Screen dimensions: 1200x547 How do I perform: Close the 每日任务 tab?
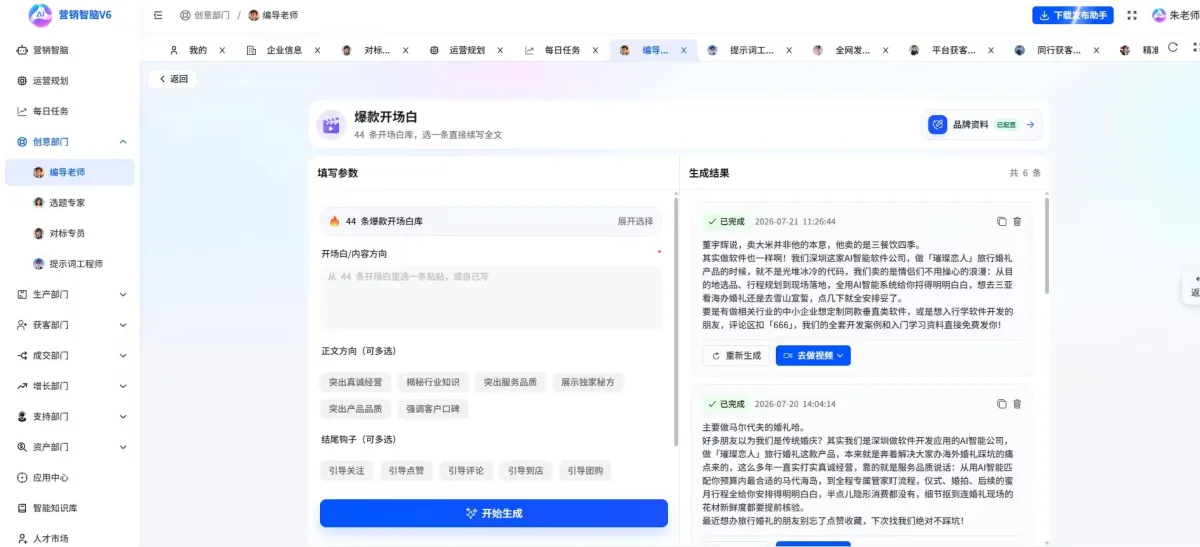[596, 50]
